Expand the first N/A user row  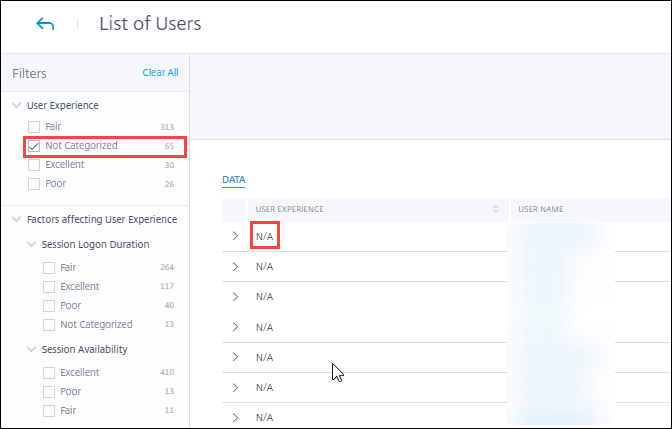pos(235,236)
